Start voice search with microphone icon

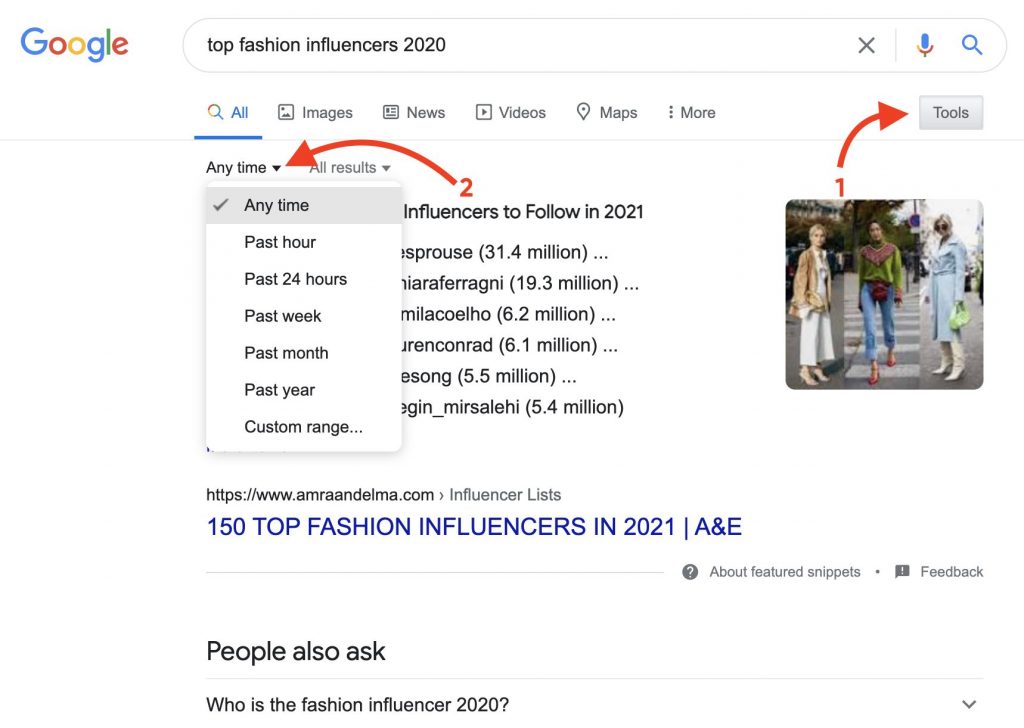tap(925, 45)
